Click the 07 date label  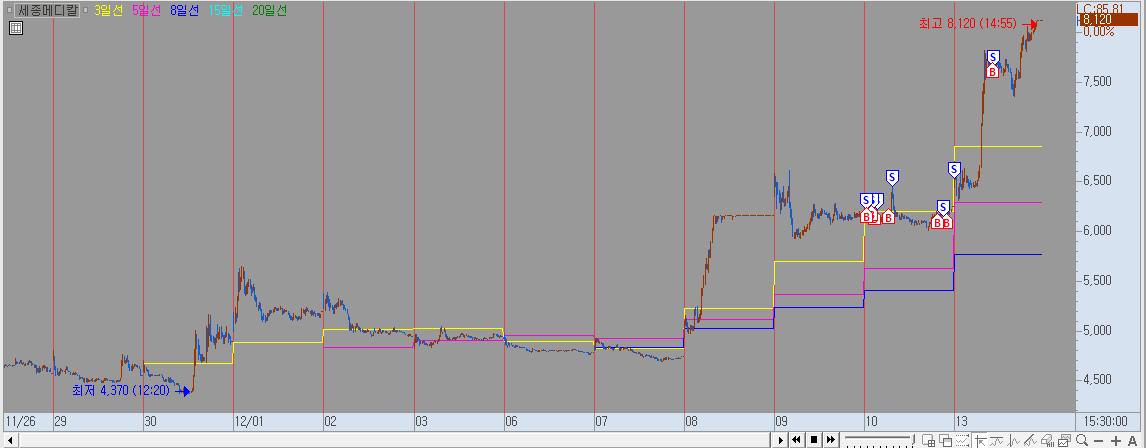tap(602, 422)
